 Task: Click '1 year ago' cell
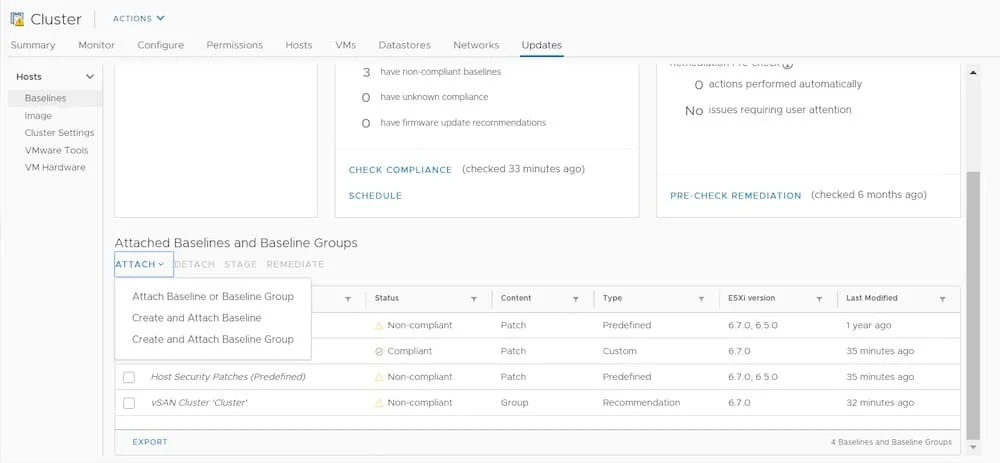point(868,325)
